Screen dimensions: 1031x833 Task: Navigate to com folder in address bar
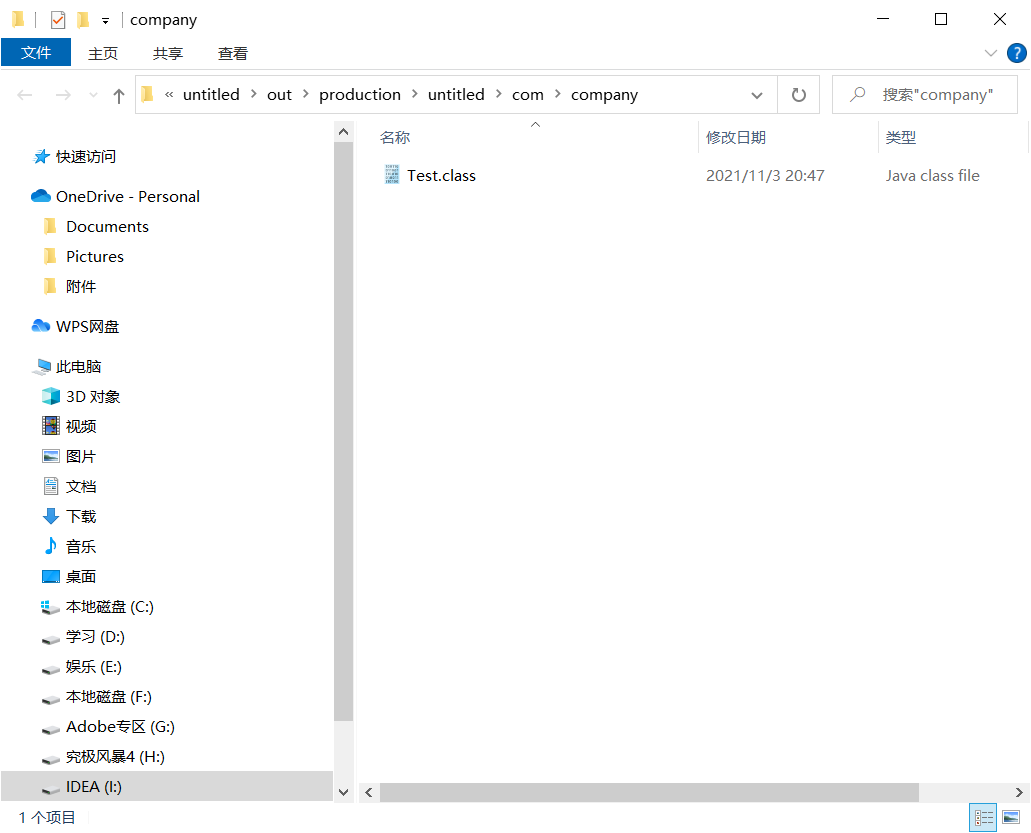tap(528, 95)
